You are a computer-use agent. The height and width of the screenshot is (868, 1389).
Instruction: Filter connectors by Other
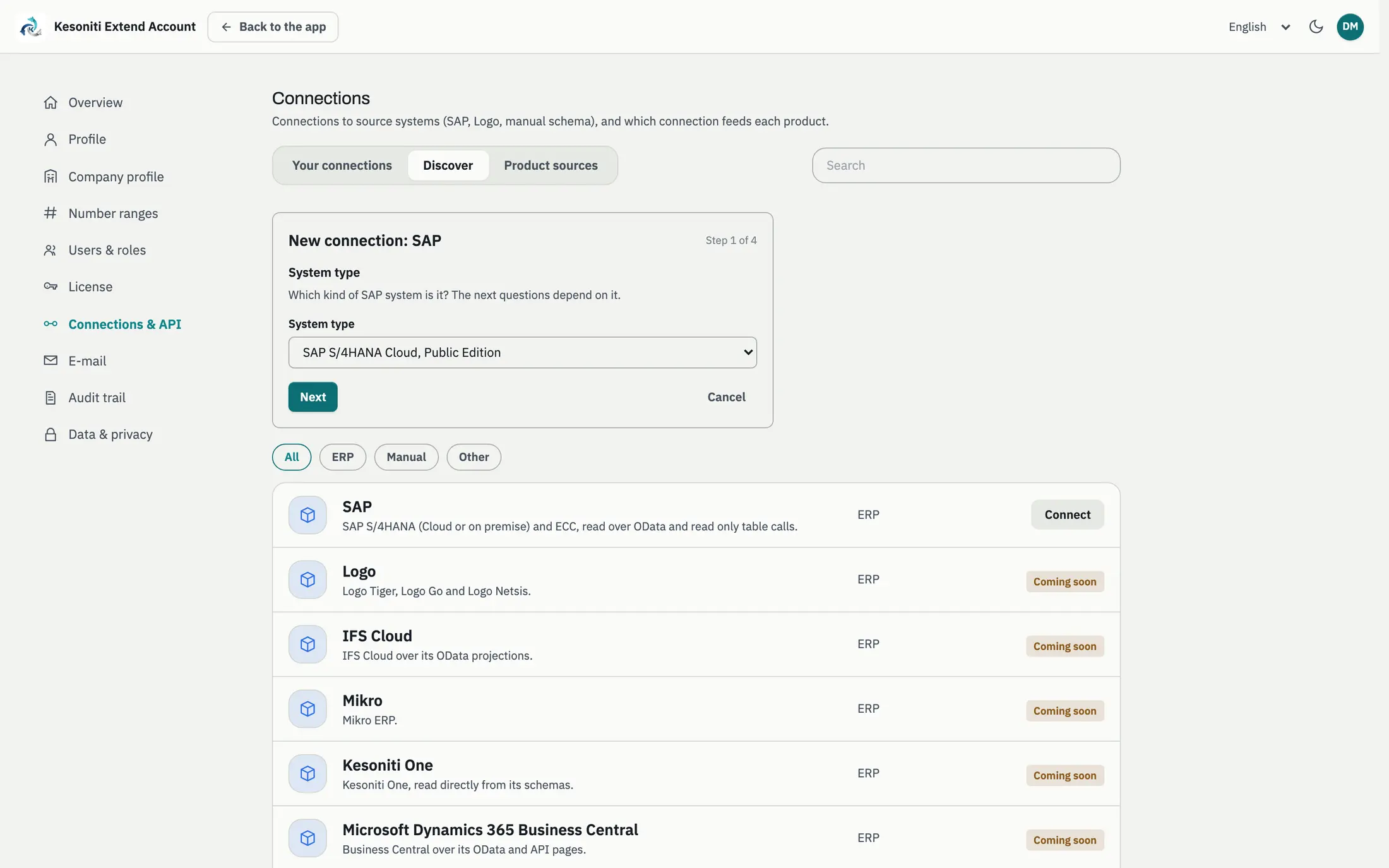click(474, 457)
